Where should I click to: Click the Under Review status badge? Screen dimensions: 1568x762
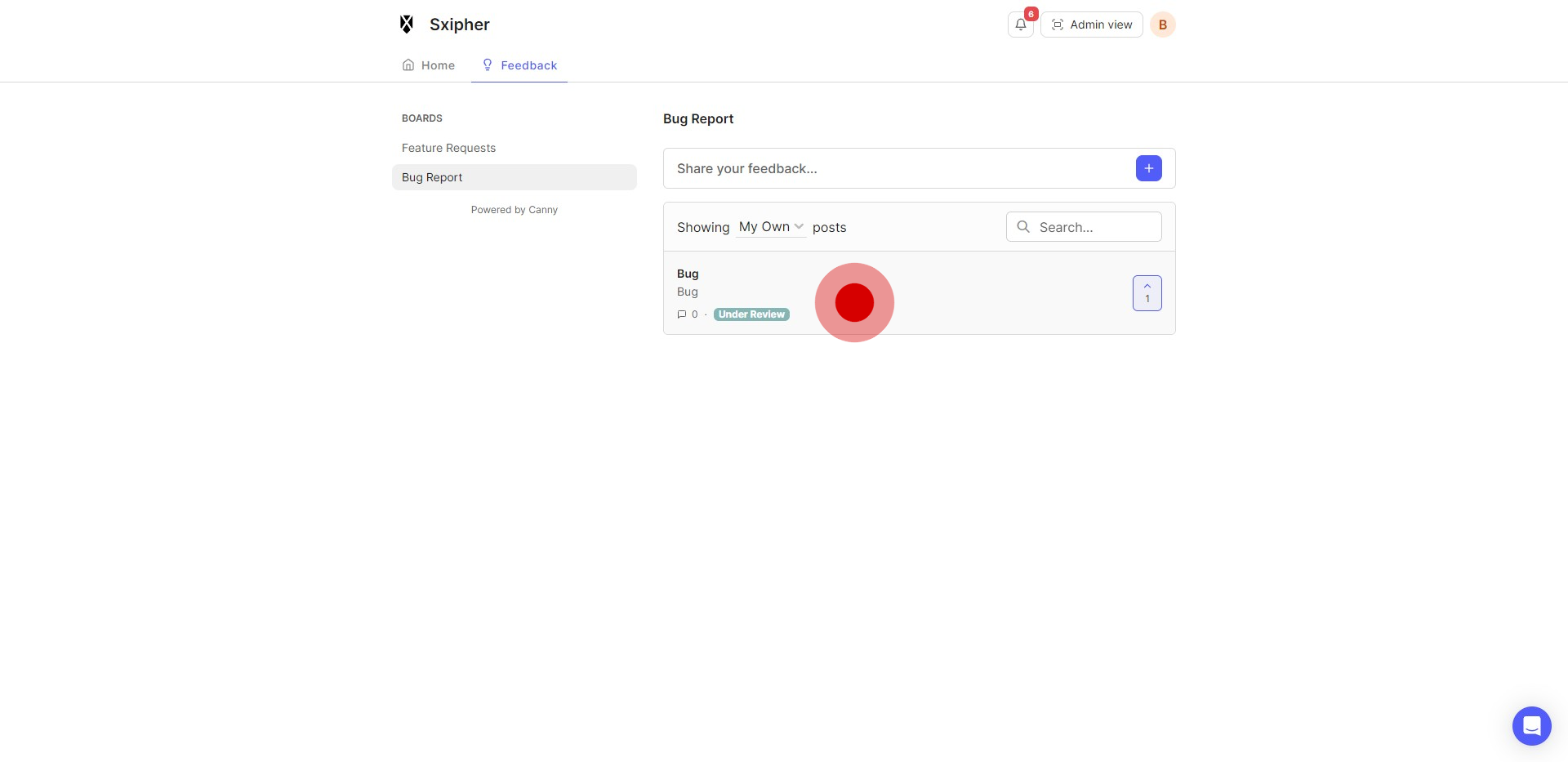pyautogui.click(x=751, y=314)
